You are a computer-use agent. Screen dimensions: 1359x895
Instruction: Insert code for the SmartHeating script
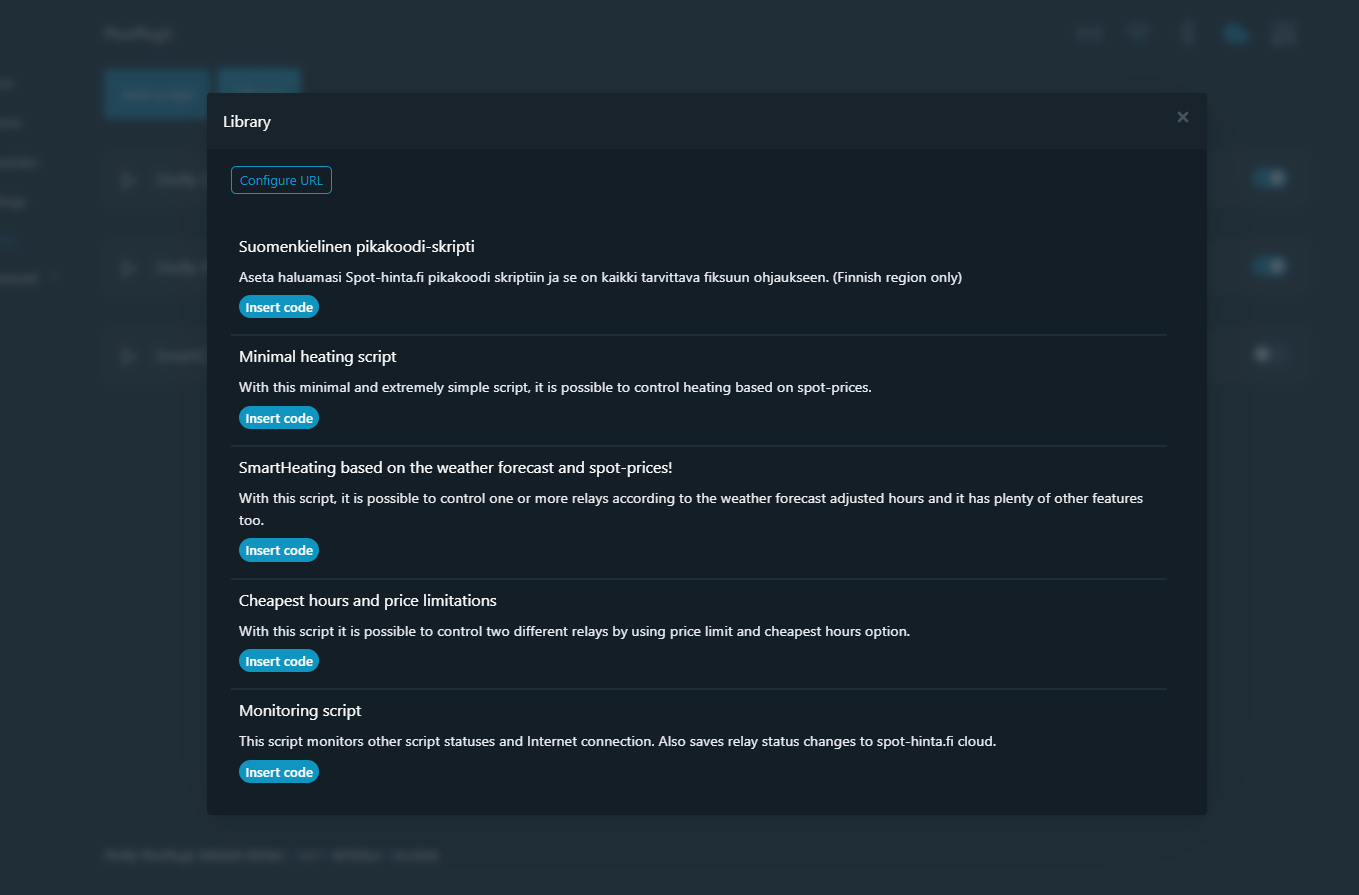pos(279,550)
